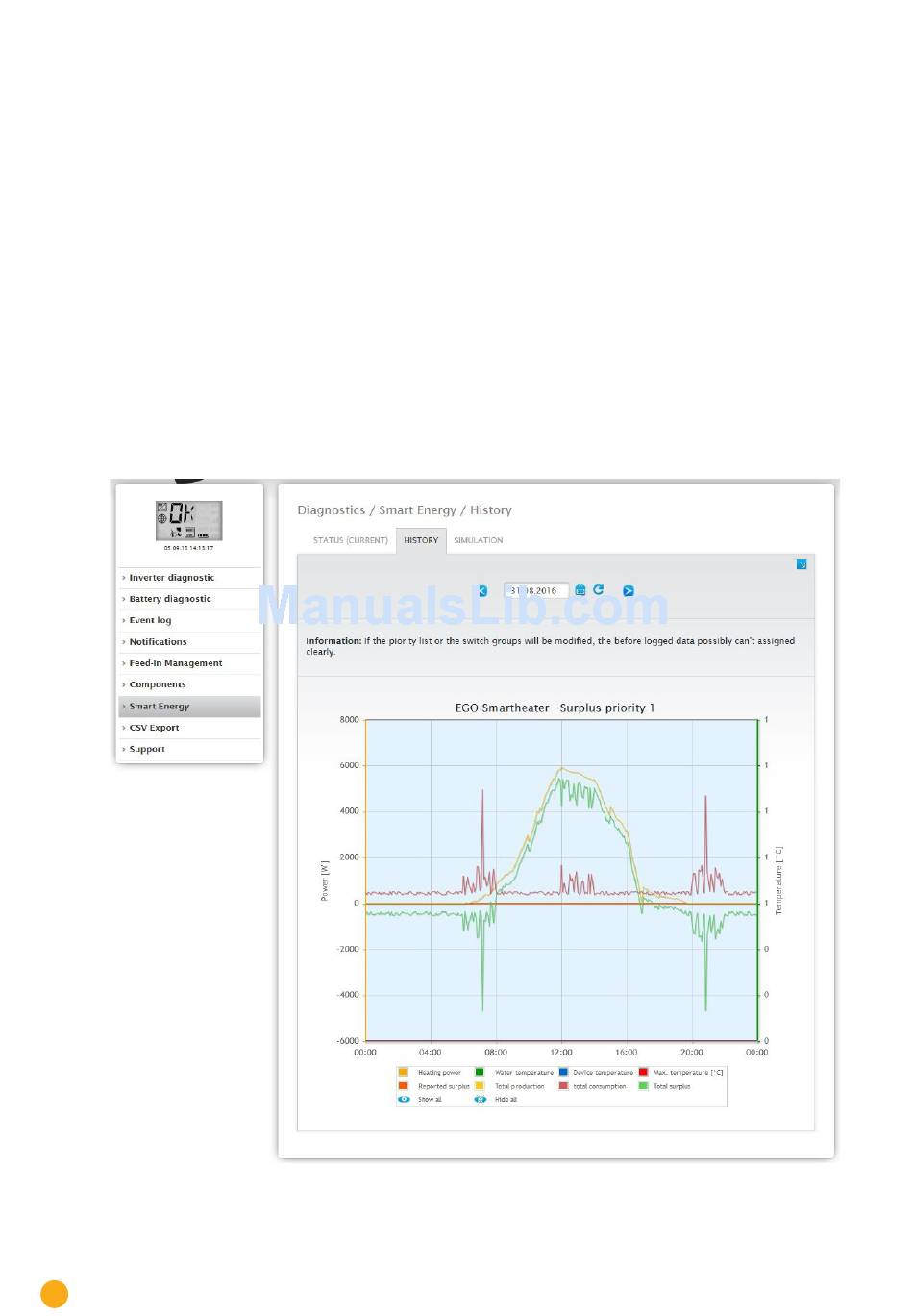Click the 8000 power axis label

tap(350, 720)
